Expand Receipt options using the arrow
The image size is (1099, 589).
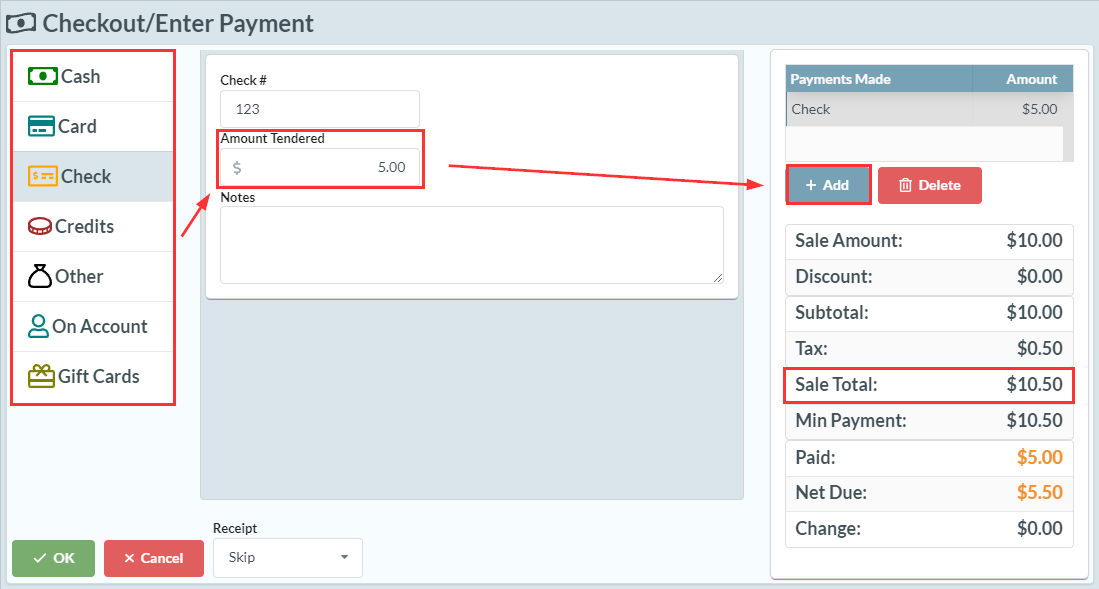click(x=345, y=557)
